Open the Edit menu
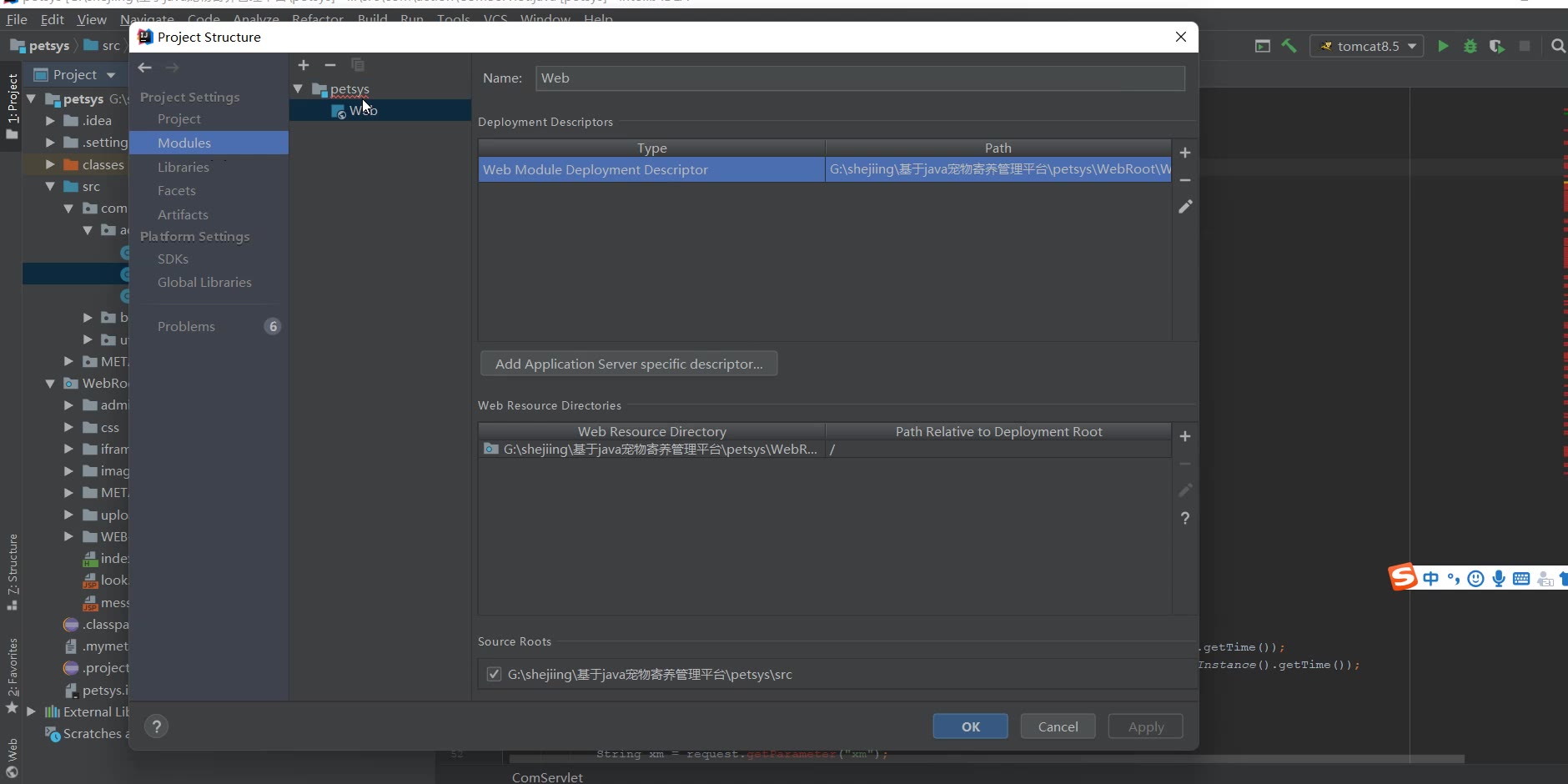The image size is (1568, 784). coord(52,19)
